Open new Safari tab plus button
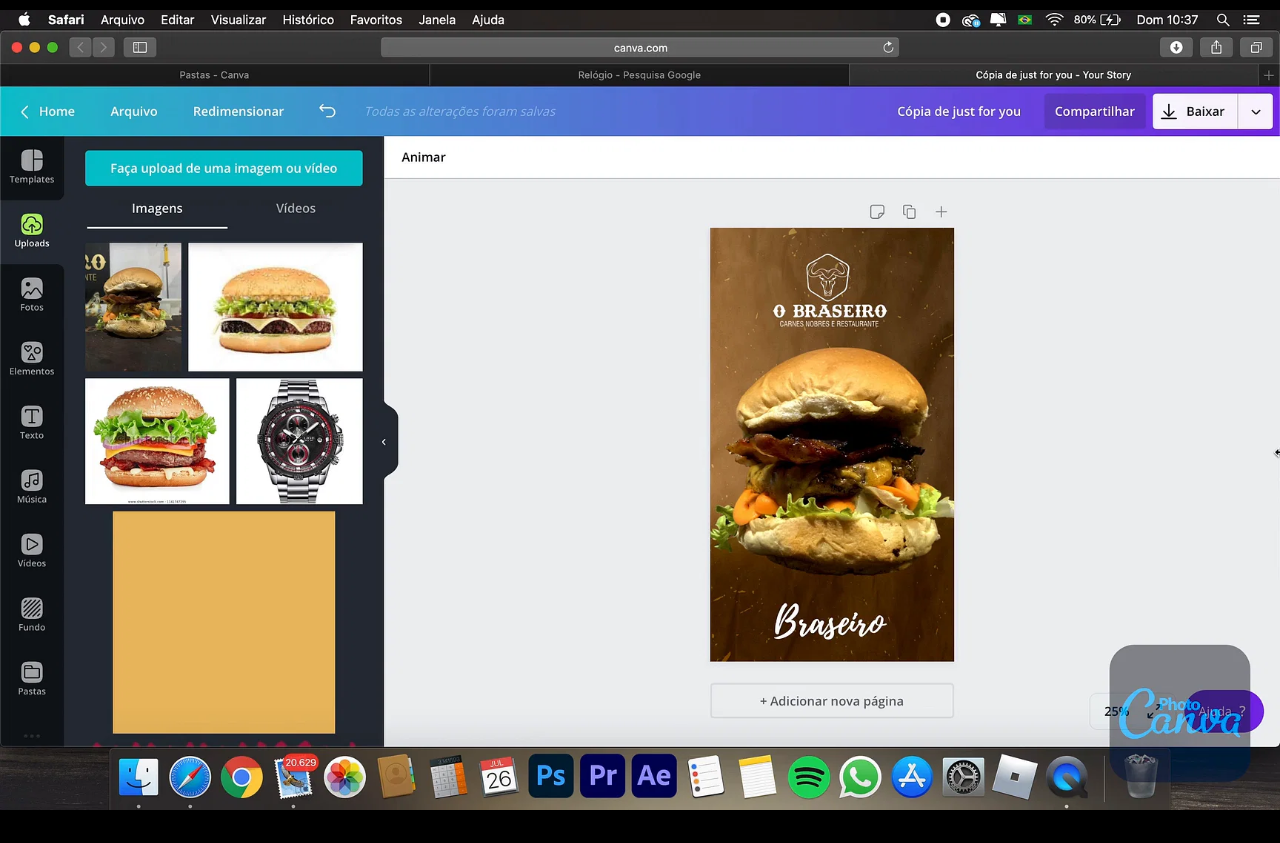The image size is (1280, 843). (x=1269, y=75)
